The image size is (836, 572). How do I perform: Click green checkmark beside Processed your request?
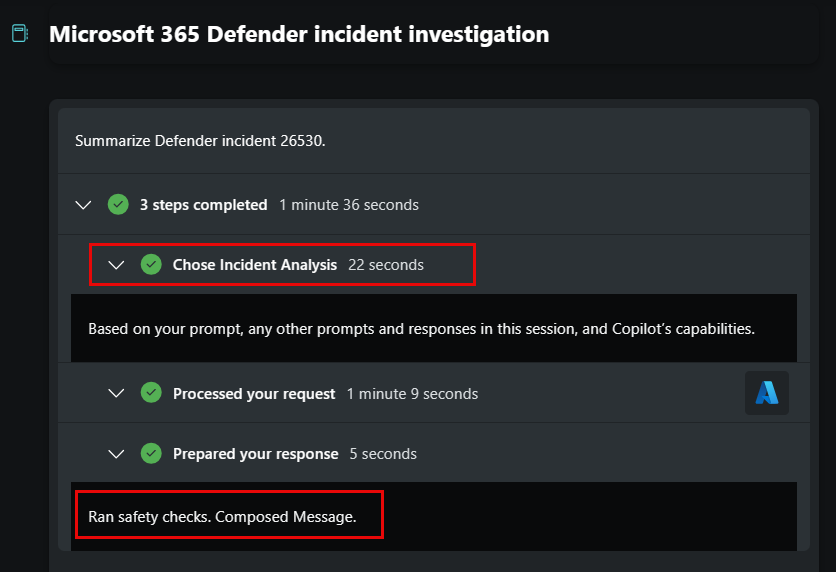point(151,393)
